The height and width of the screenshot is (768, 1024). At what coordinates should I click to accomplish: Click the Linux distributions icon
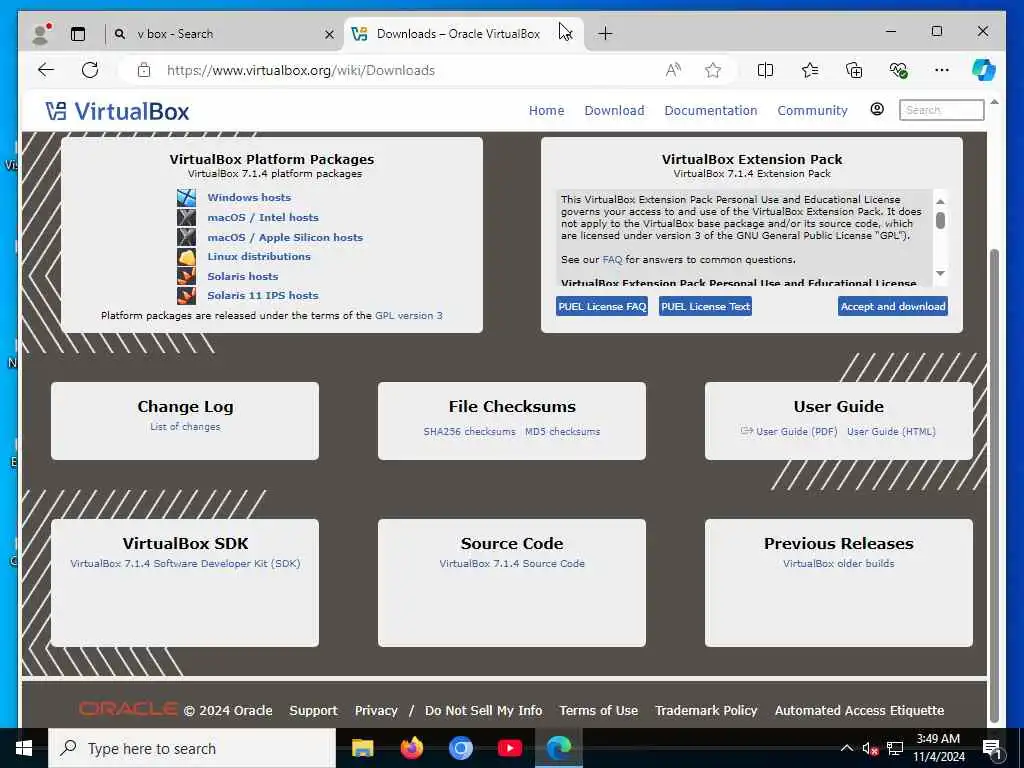point(186,256)
